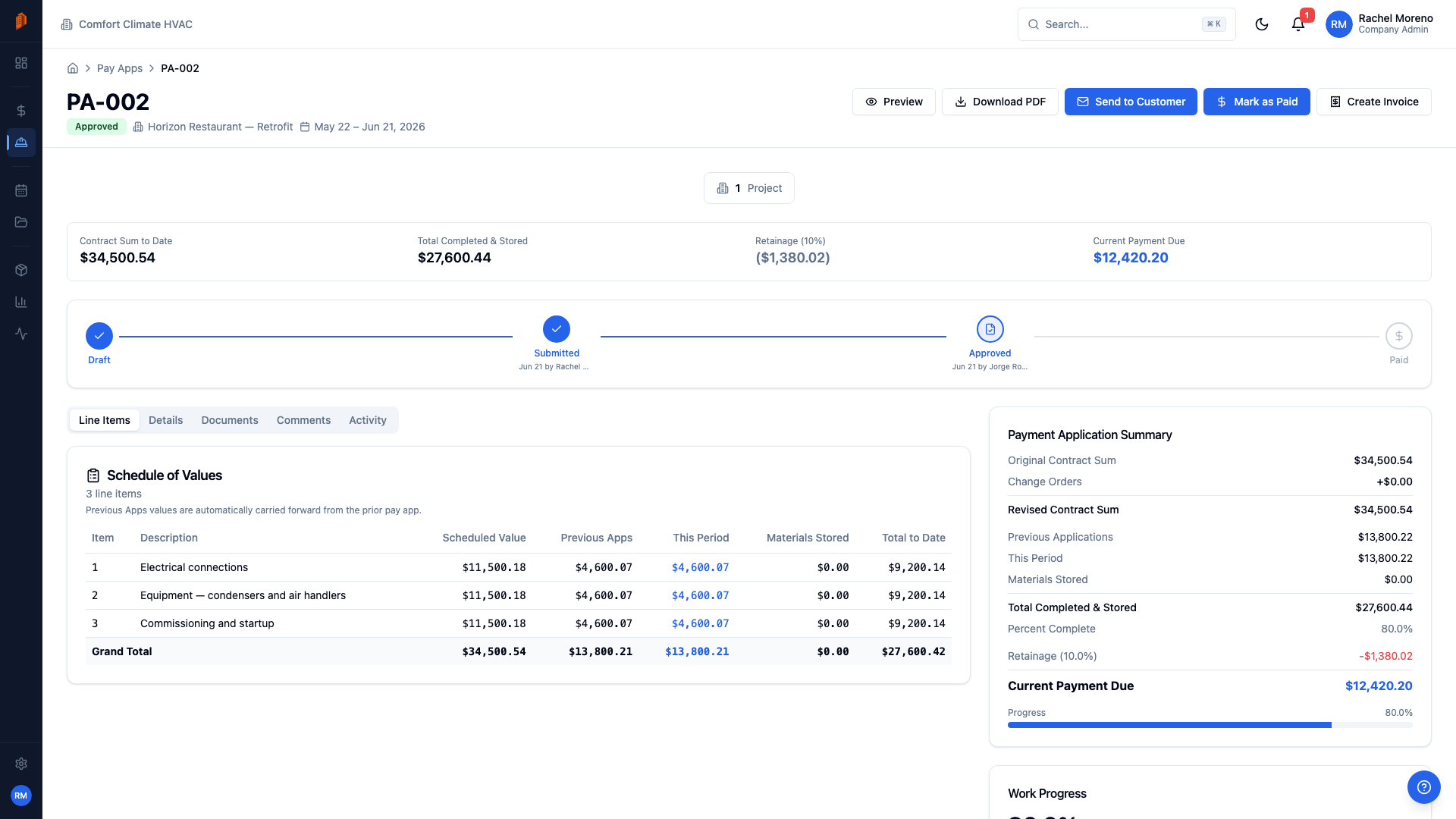
Task: Click the Materials Stored column header
Action: click(x=808, y=538)
